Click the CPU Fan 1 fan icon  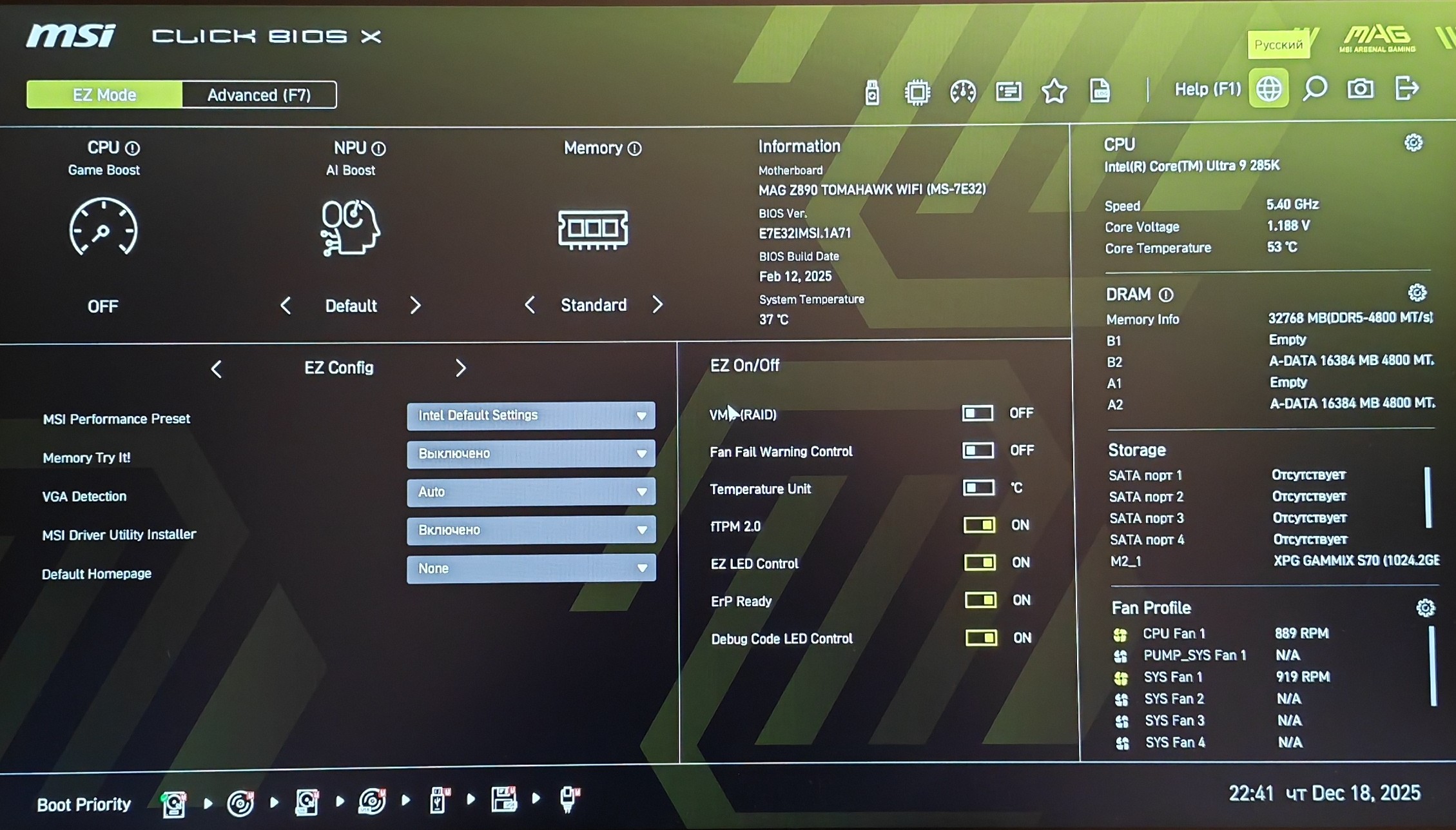click(x=1120, y=635)
